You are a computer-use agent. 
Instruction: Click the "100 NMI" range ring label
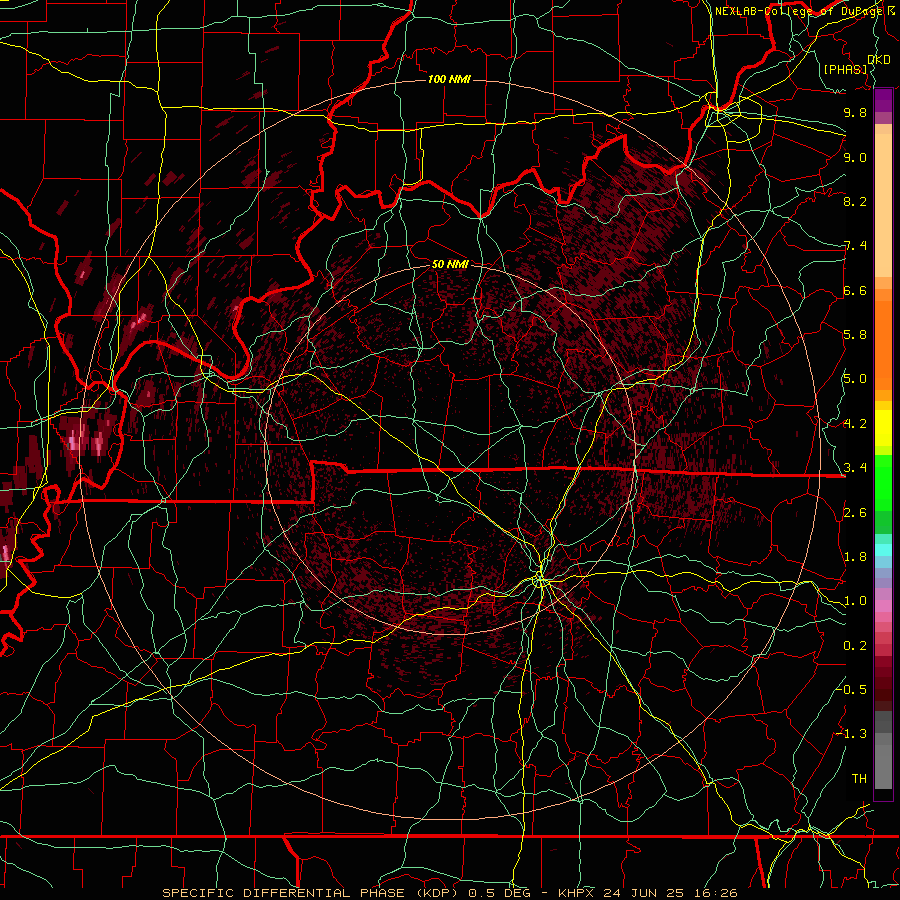click(x=449, y=79)
